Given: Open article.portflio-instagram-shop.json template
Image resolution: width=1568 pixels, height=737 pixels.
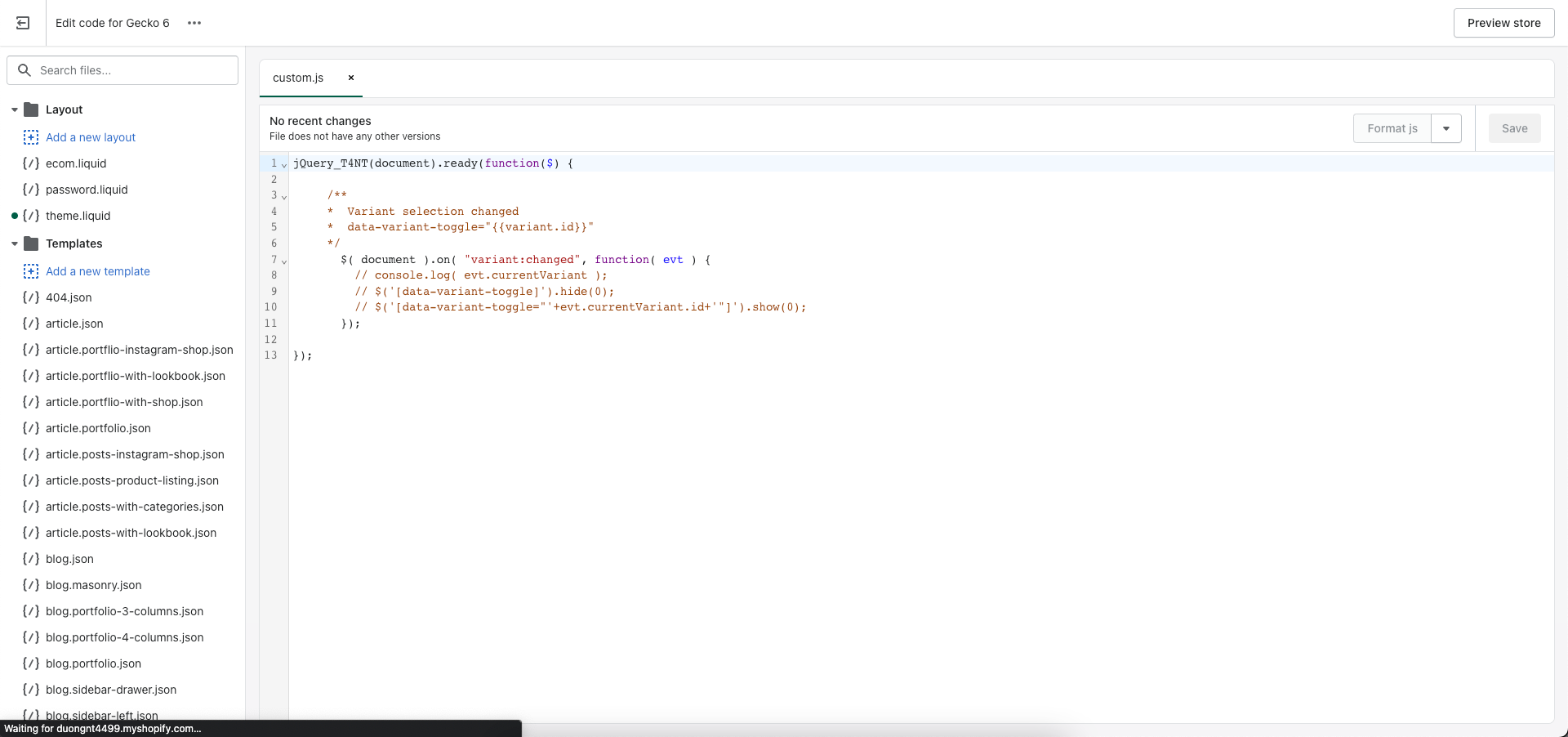Looking at the screenshot, I should pos(140,350).
